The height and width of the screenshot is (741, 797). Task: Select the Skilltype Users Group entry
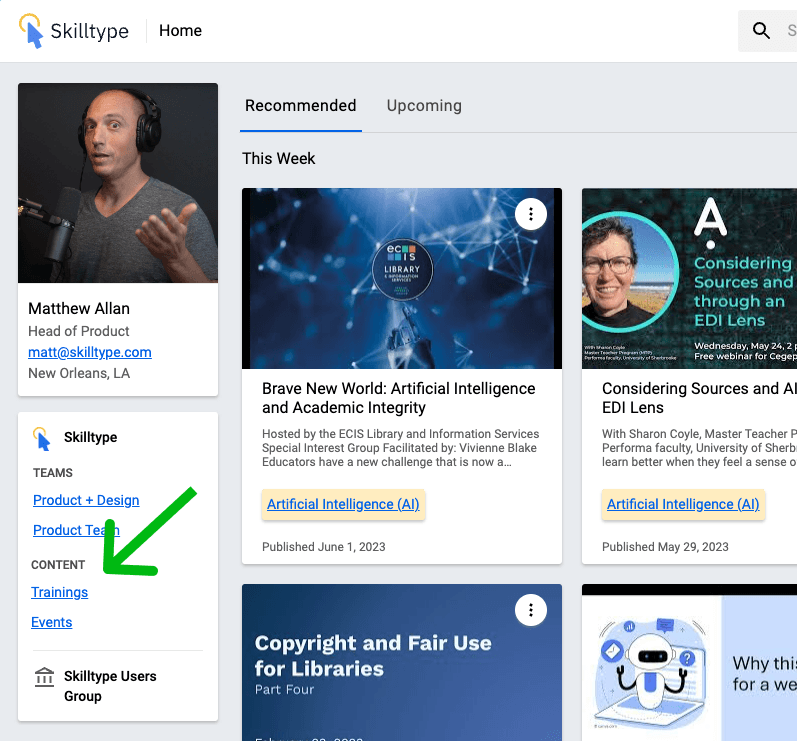[x=110, y=686]
